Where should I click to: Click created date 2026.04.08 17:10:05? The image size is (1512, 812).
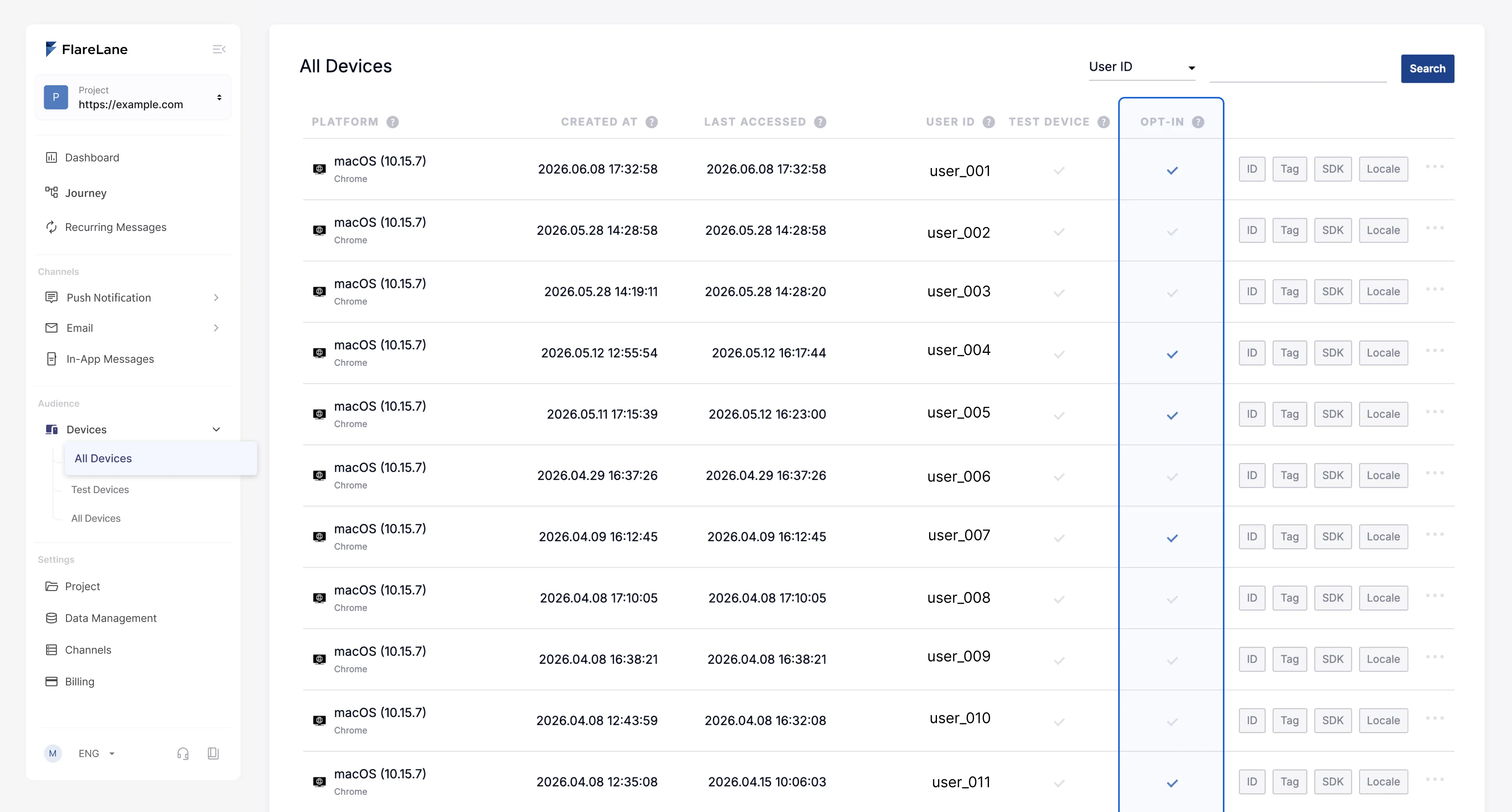(599, 598)
